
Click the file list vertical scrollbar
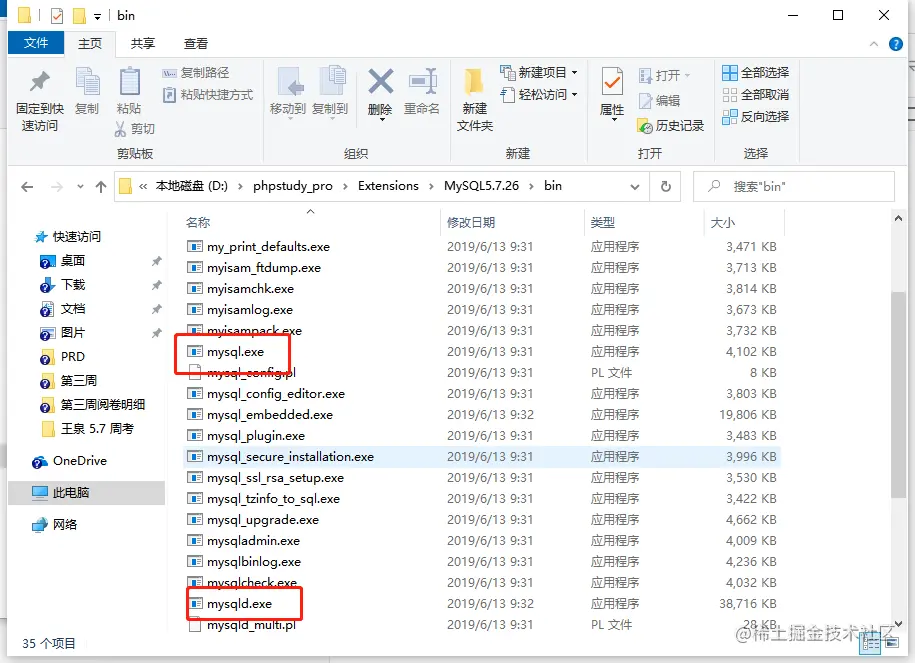coord(898,396)
